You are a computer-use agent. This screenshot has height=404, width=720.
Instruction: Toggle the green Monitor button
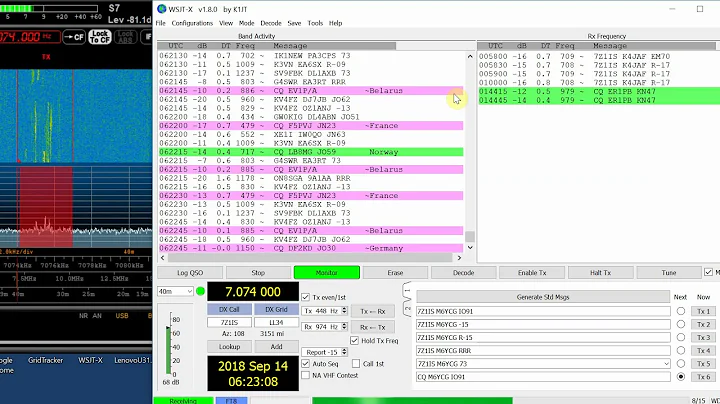click(x=326, y=273)
